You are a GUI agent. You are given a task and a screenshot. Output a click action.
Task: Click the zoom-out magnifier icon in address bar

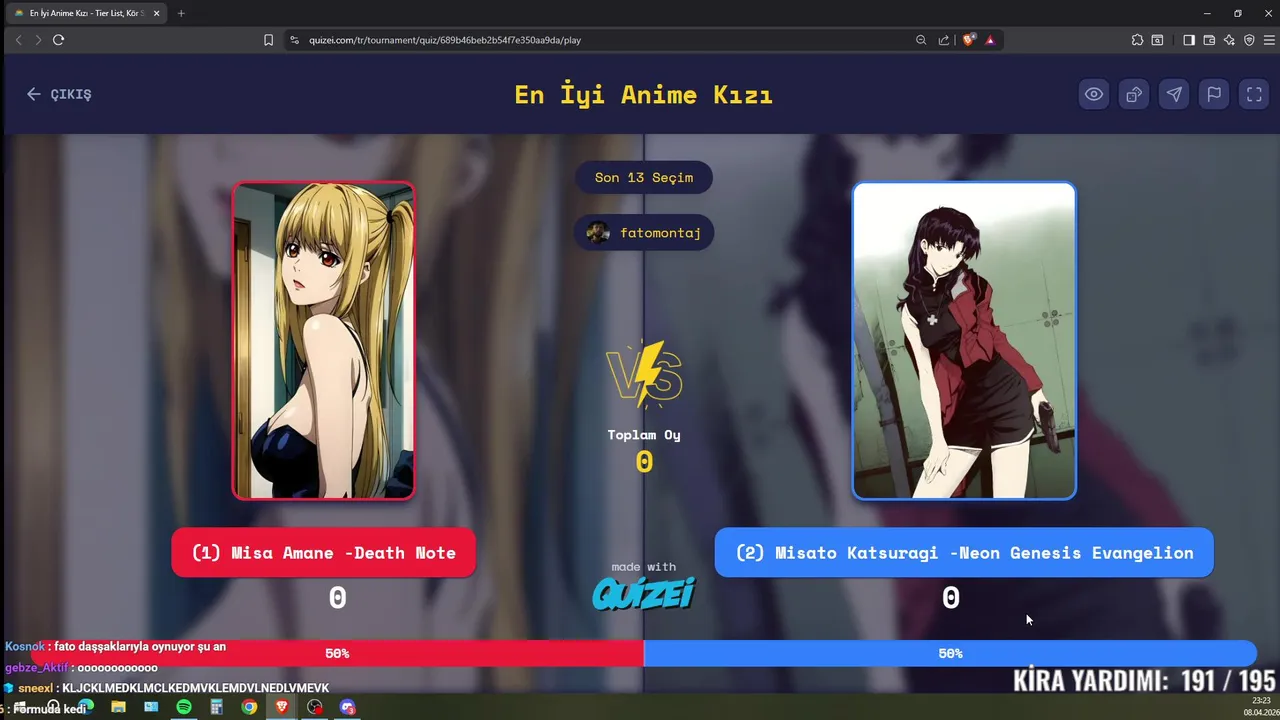pos(921,40)
